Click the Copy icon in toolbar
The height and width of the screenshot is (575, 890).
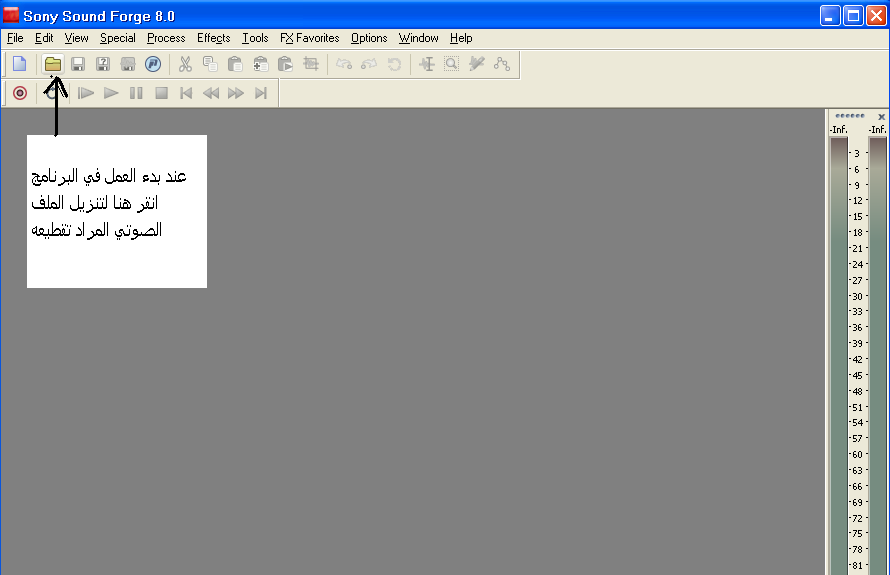(x=210, y=64)
